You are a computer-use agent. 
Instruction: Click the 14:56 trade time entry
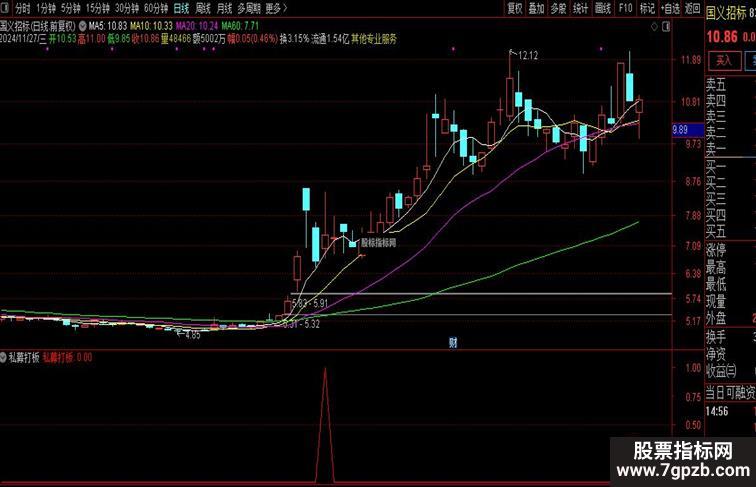point(717,411)
